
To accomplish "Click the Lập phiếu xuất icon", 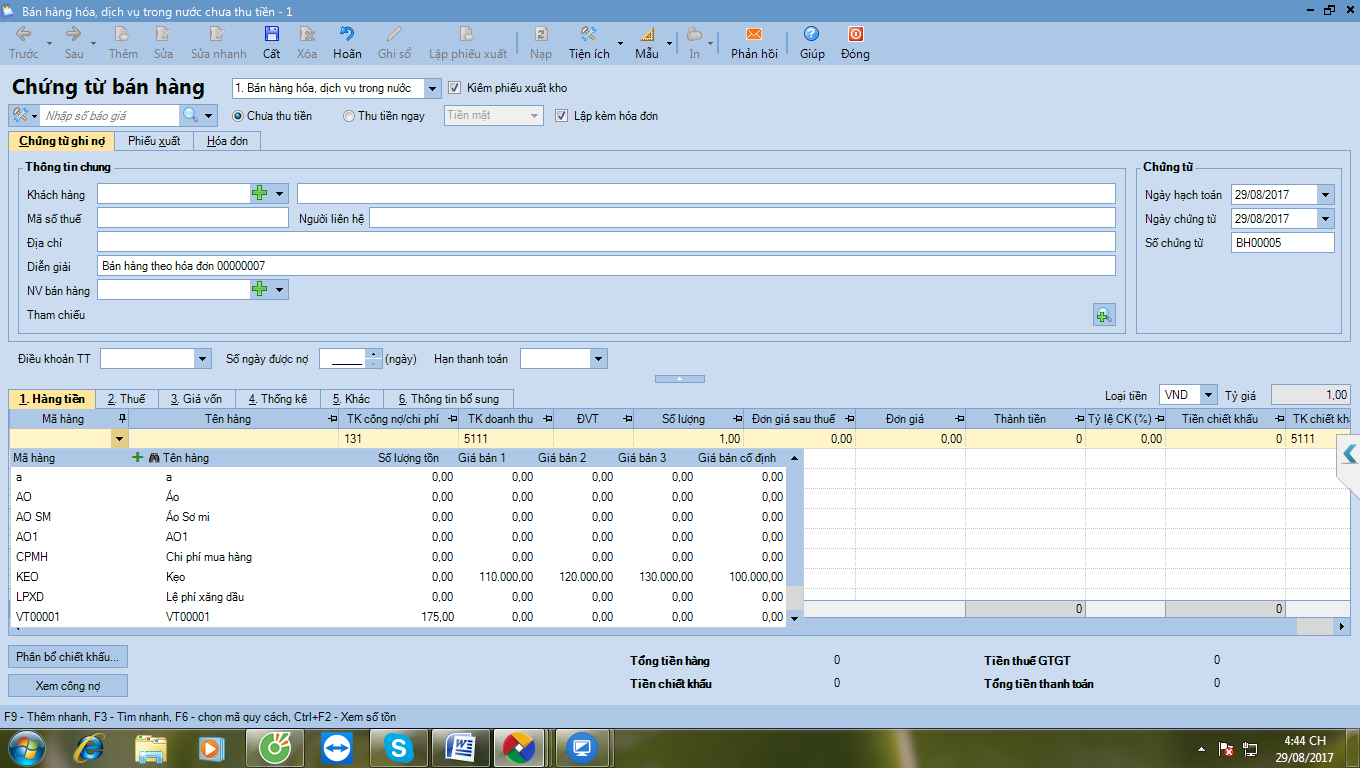I will point(467,34).
